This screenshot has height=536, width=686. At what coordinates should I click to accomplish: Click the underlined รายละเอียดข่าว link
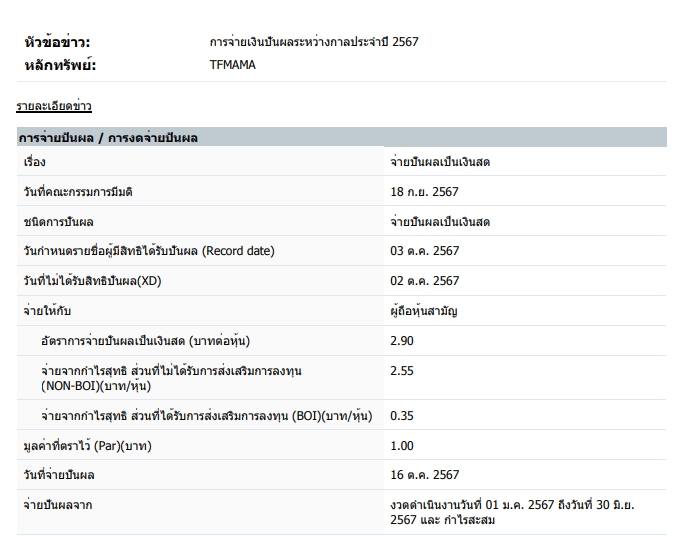54,106
